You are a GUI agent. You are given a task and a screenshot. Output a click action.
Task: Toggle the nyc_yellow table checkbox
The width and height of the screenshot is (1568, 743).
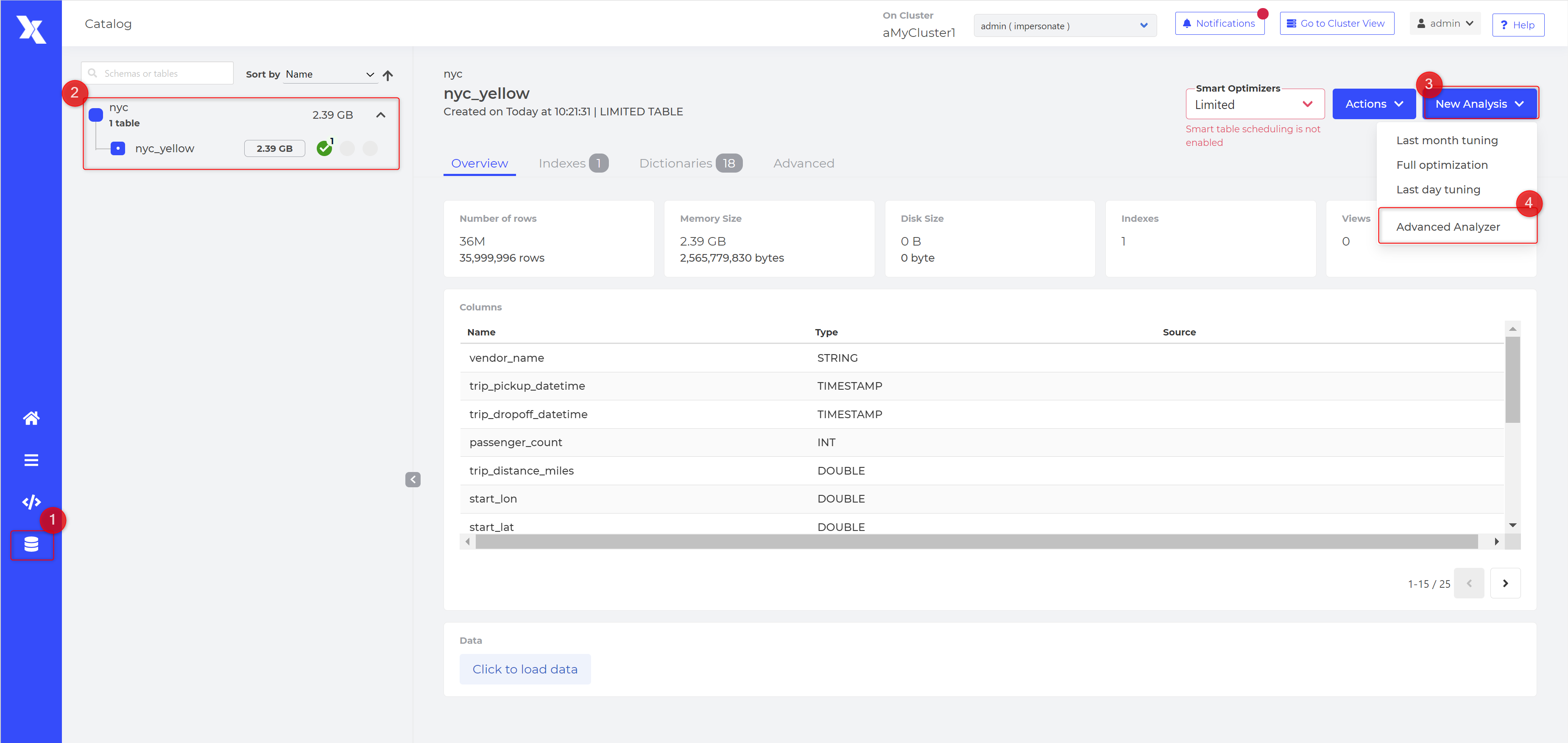point(118,148)
